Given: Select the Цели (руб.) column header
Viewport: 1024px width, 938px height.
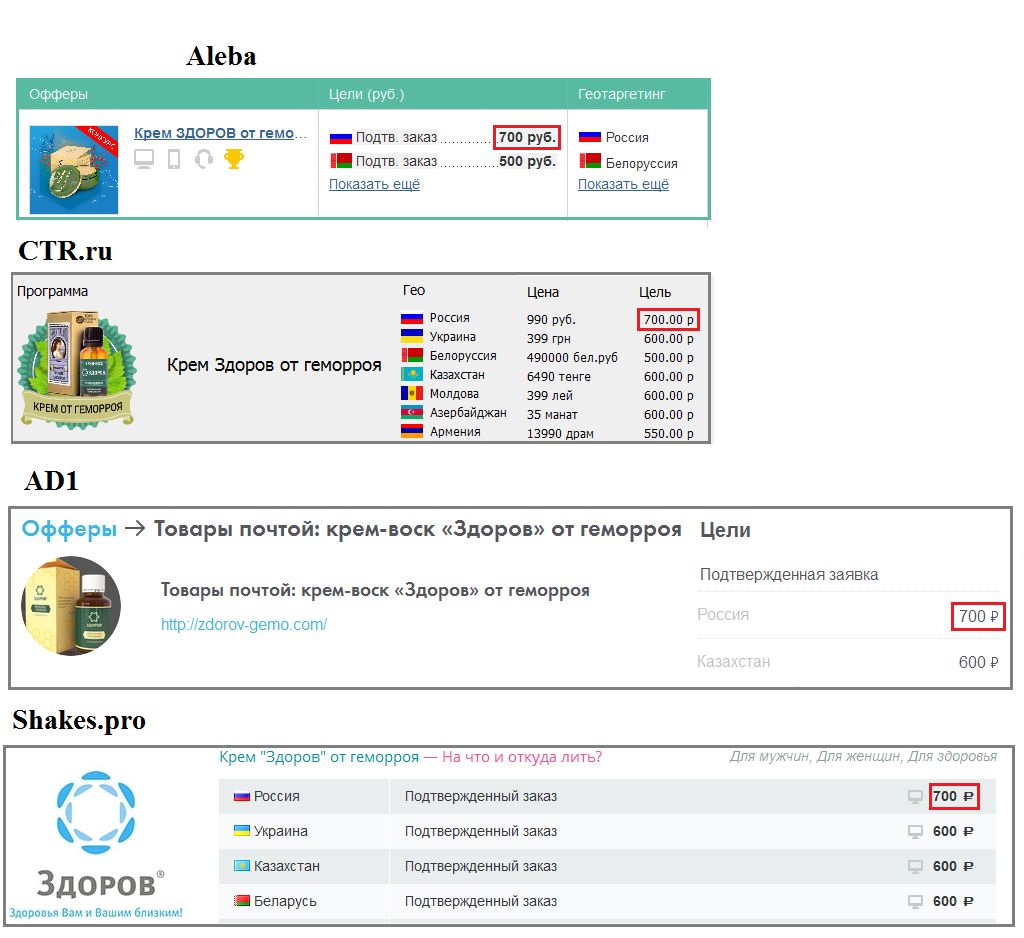Looking at the screenshot, I should [x=366, y=94].
